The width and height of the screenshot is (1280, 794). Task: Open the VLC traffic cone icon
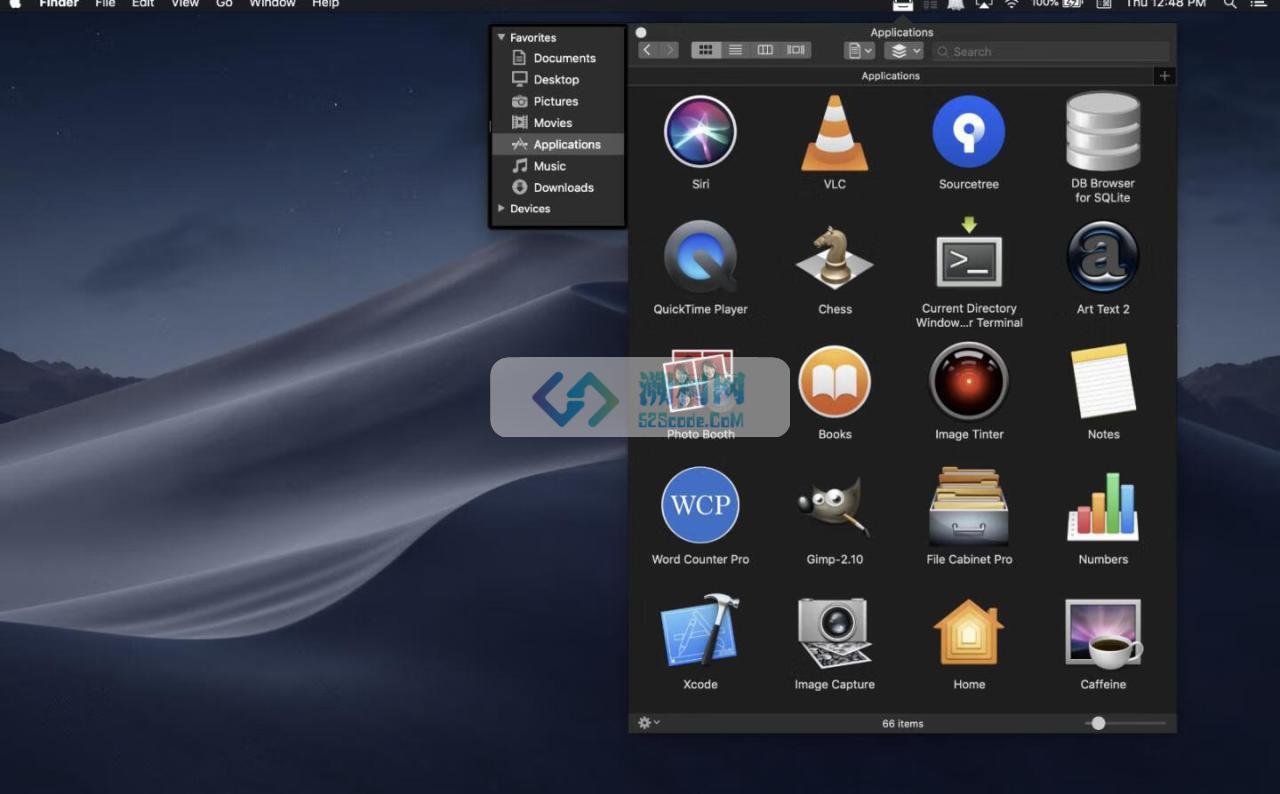pyautogui.click(x=834, y=131)
